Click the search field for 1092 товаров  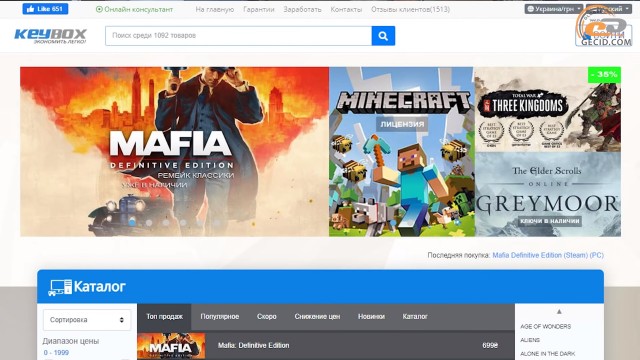[x=238, y=36]
